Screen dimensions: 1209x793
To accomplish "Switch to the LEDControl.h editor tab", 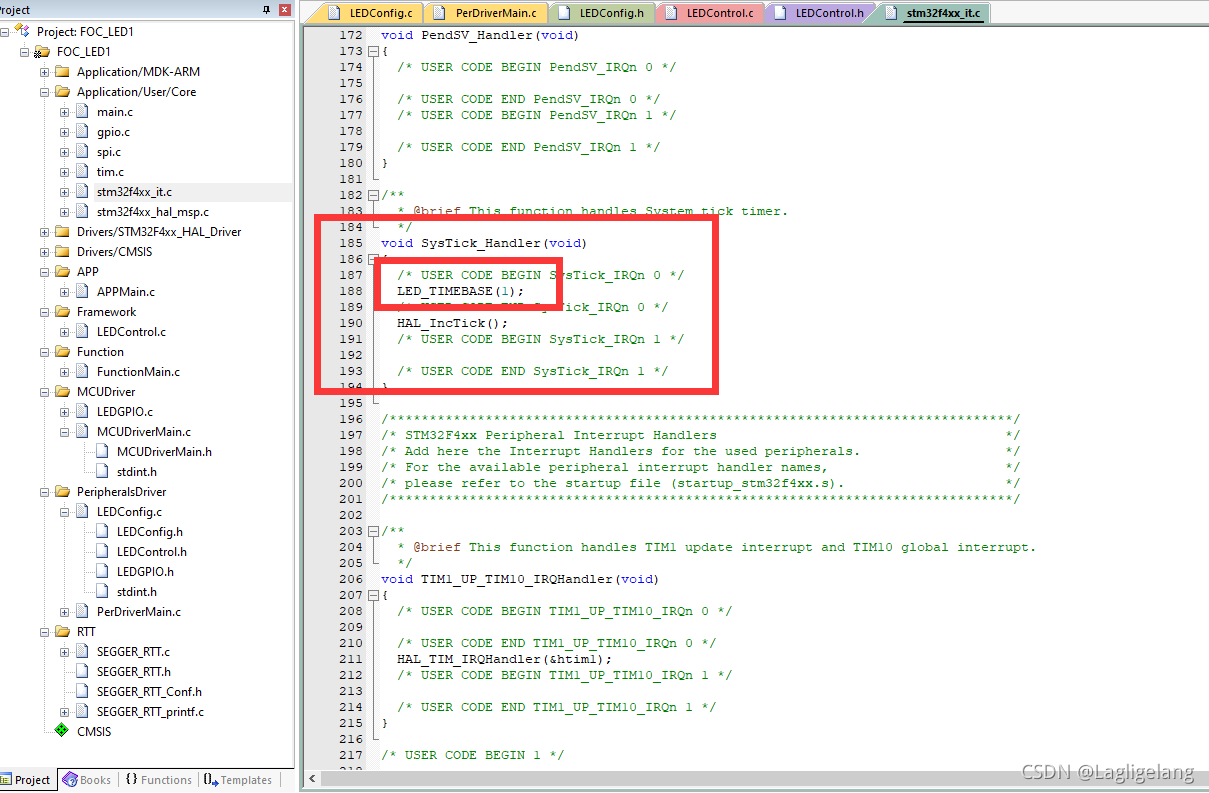I will coord(820,13).
